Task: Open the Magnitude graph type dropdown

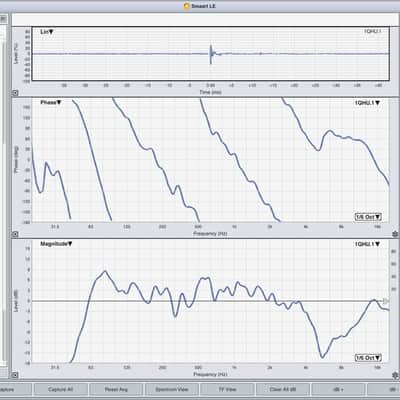Action: [x=56, y=244]
